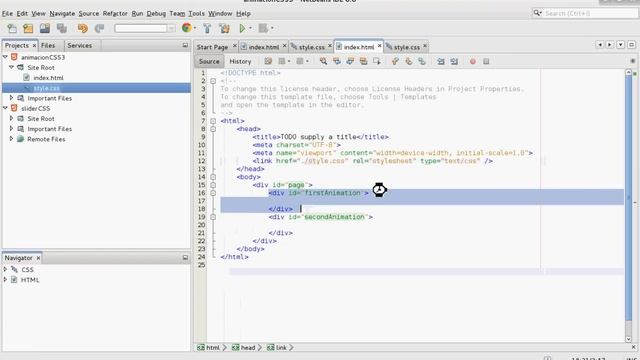Minimize the Projects panel window icon
Viewport: 640px width, 360px height.
point(185,45)
